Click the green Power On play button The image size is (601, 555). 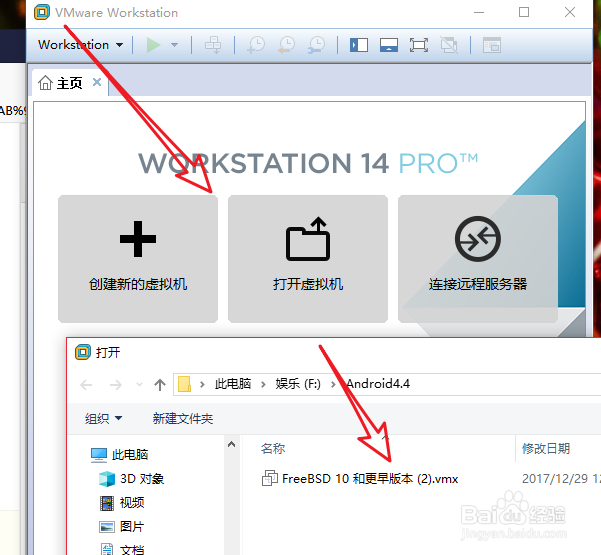[154, 45]
